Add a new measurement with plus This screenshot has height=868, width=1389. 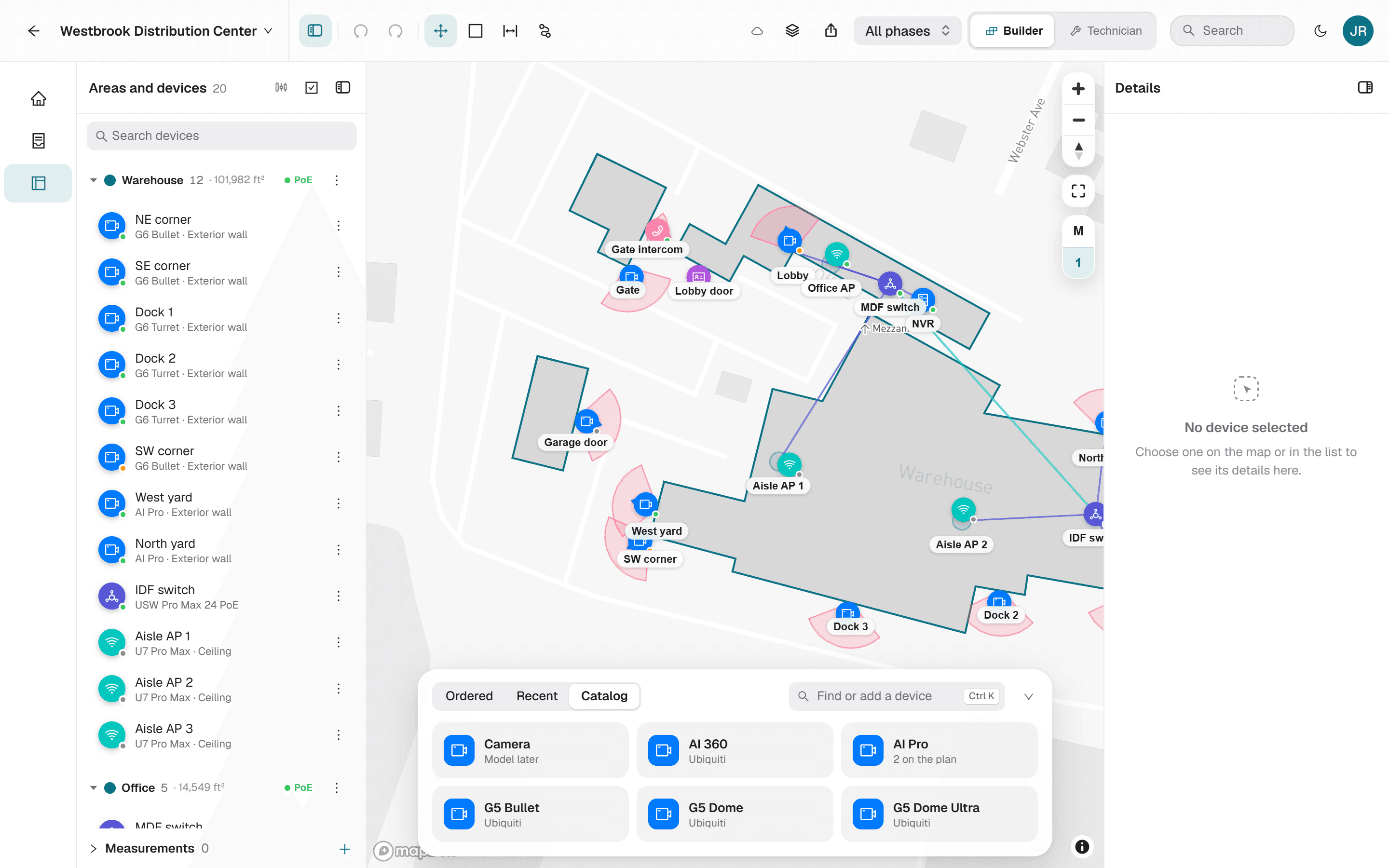click(344, 849)
